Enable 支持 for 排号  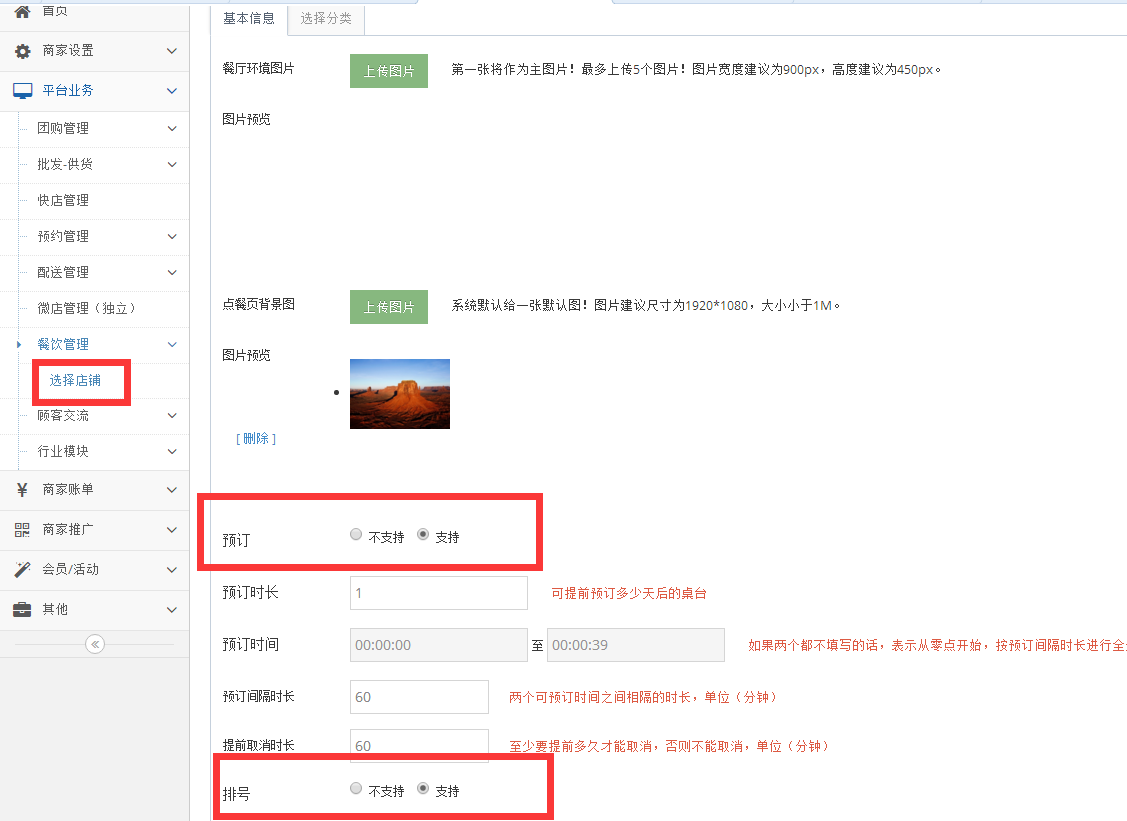(x=424, y=789)
